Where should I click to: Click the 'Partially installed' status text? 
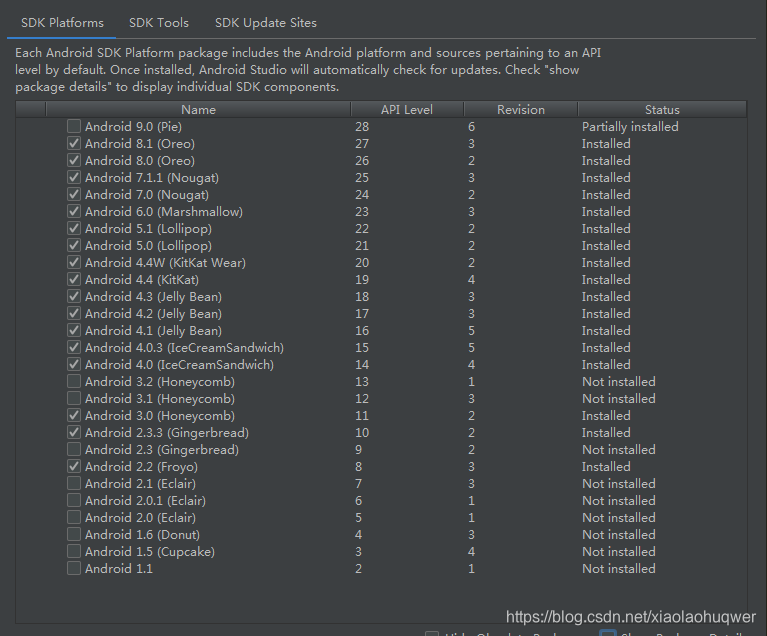[630, 127]
